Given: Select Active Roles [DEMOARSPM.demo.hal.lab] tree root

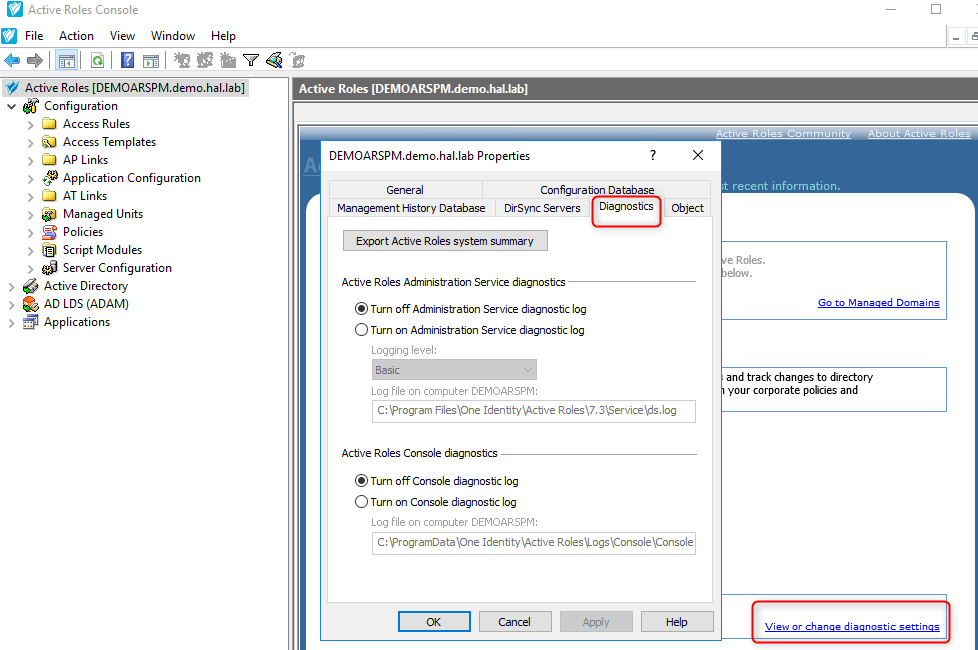Looking at the screenshot, I should coord(134,88).
